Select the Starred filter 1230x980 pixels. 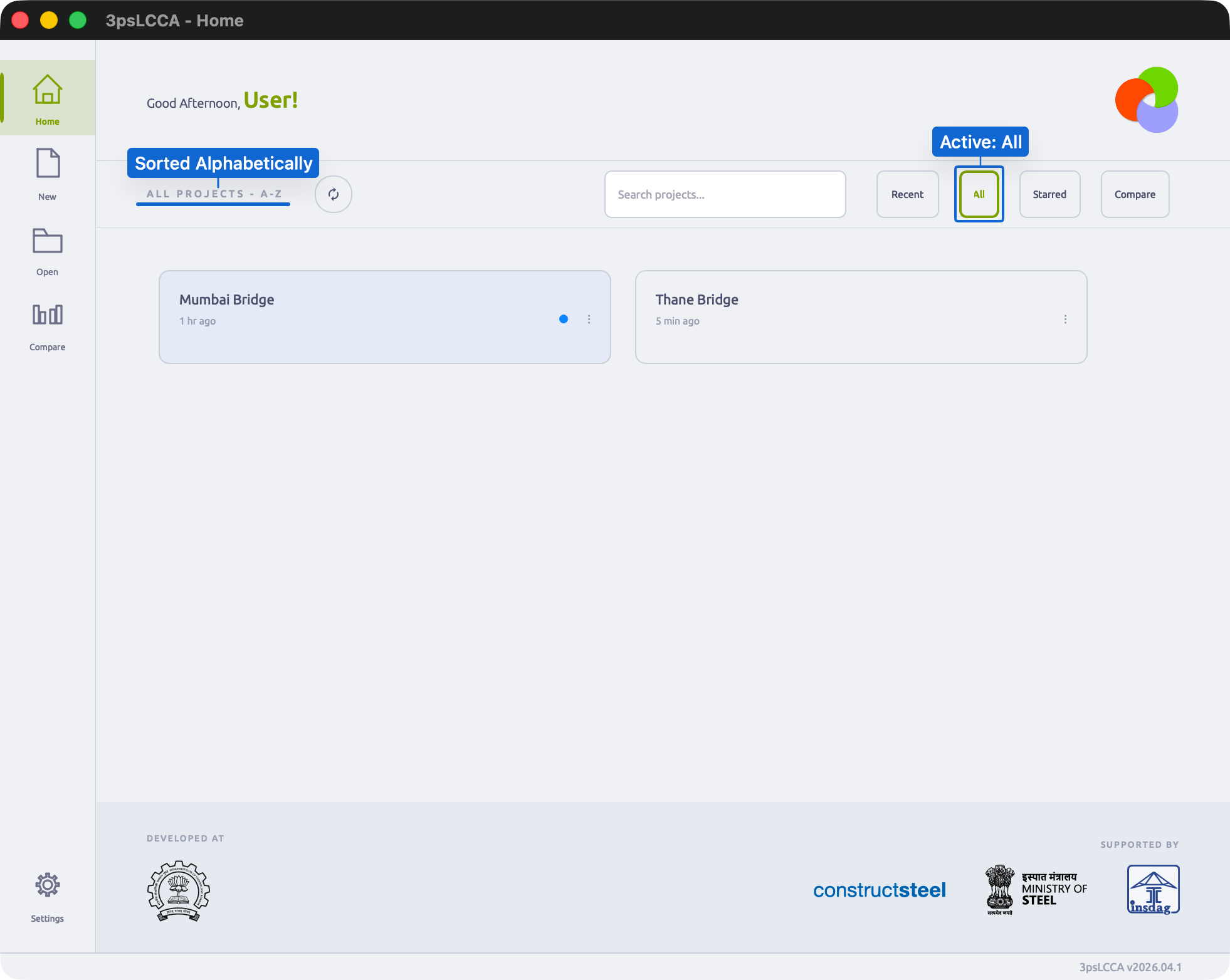[1050, 194]
